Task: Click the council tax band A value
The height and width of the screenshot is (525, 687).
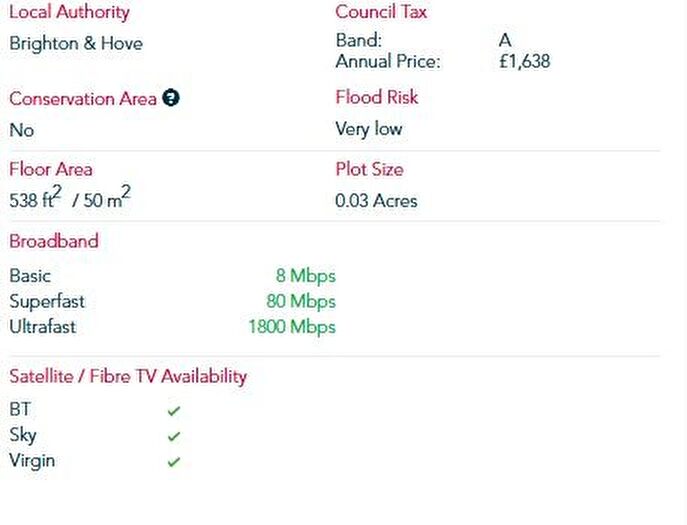Action: (x=505, y=41)
